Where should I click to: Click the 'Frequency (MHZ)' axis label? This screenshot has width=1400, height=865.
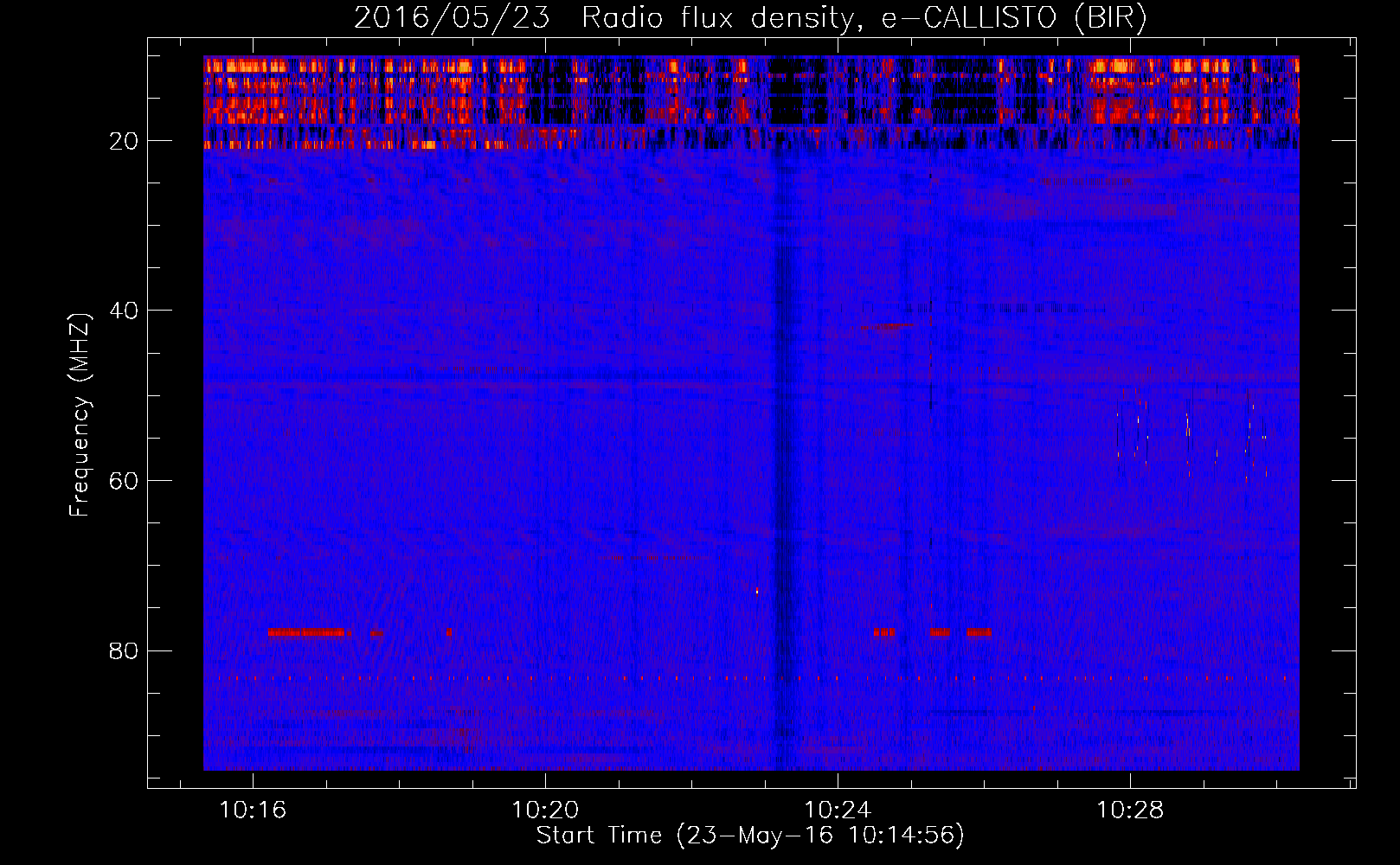80,415
